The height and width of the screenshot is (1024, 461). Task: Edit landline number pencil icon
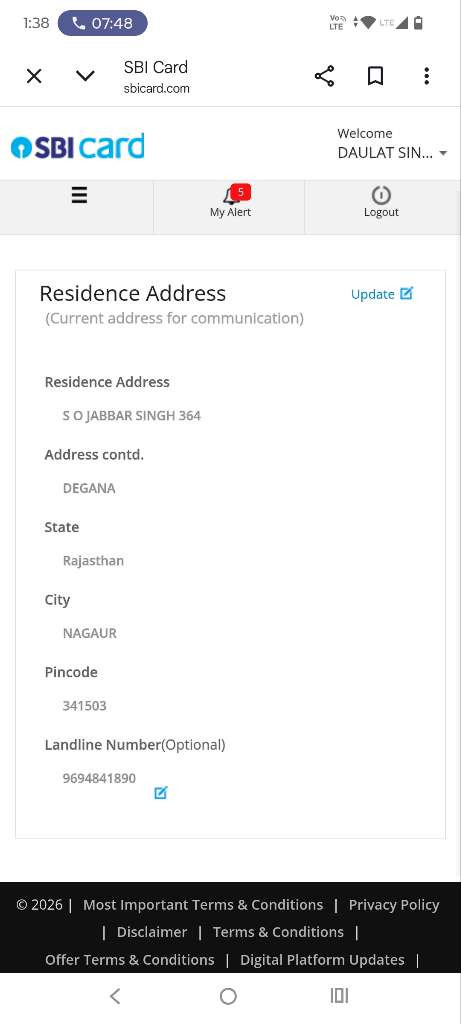pyautogui.click(x=161, y=793)
